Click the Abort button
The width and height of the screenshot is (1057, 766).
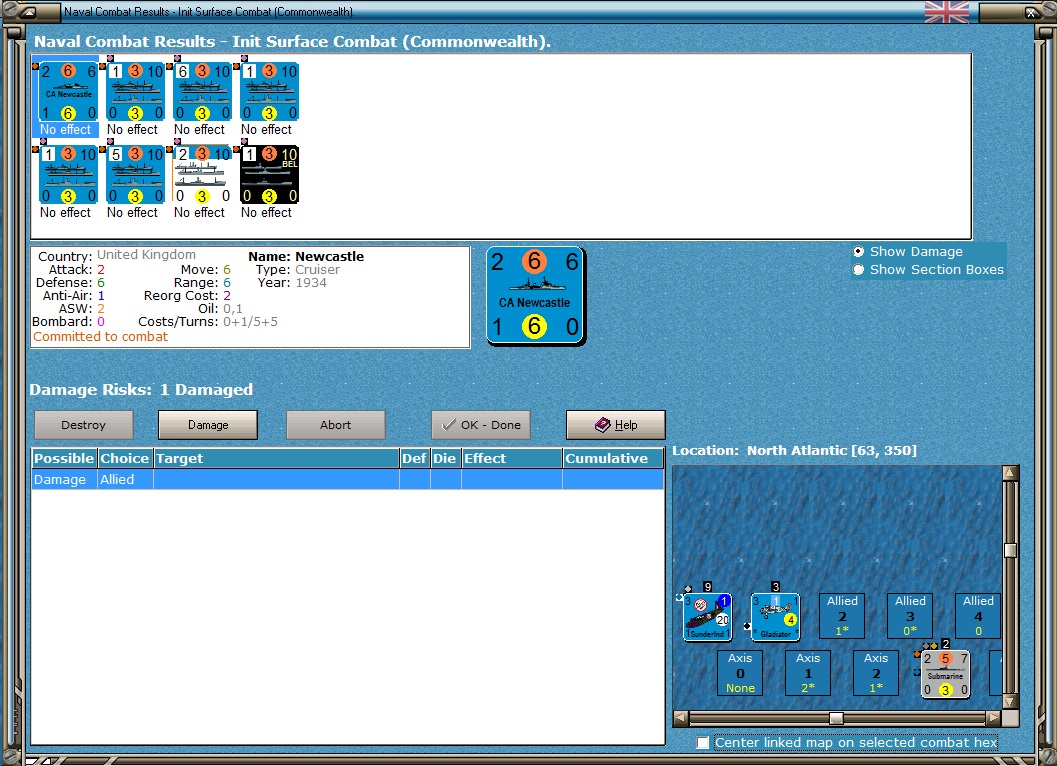336,425
